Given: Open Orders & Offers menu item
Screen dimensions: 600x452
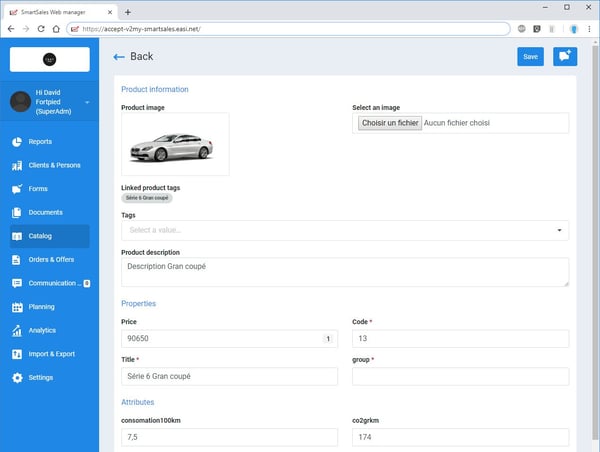Looking at the screenshot, I should pyautogui.click(x=49, y=260).
